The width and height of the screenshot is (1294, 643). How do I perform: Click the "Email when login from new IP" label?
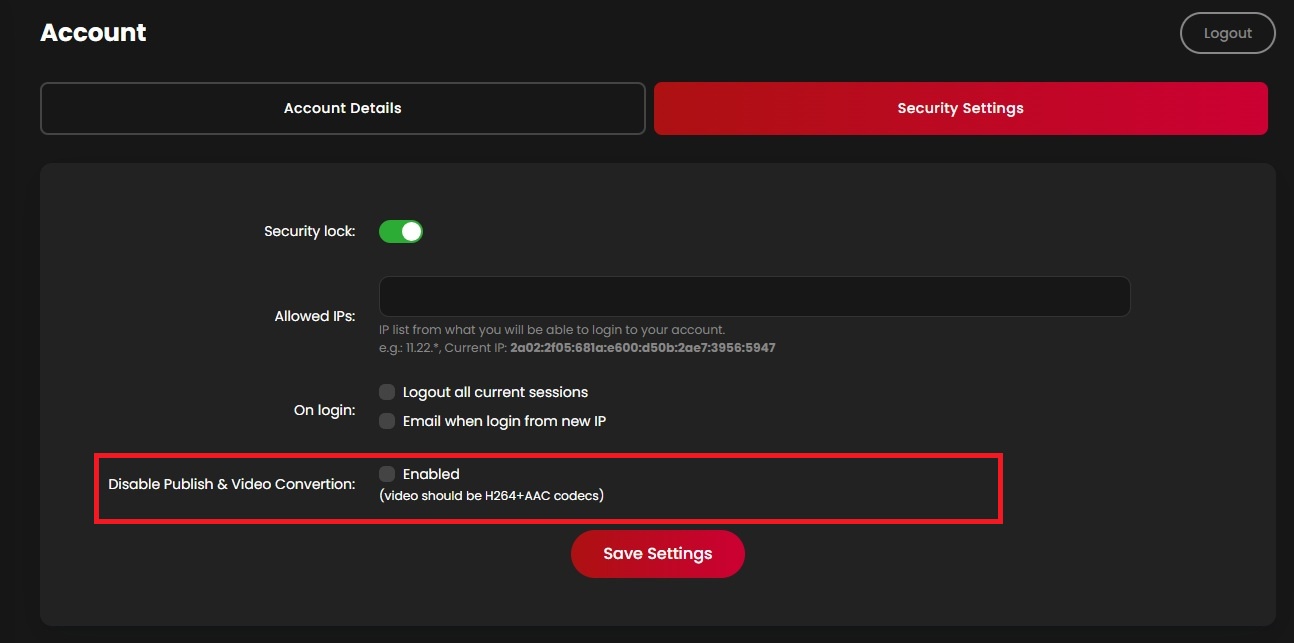[504, 421]
